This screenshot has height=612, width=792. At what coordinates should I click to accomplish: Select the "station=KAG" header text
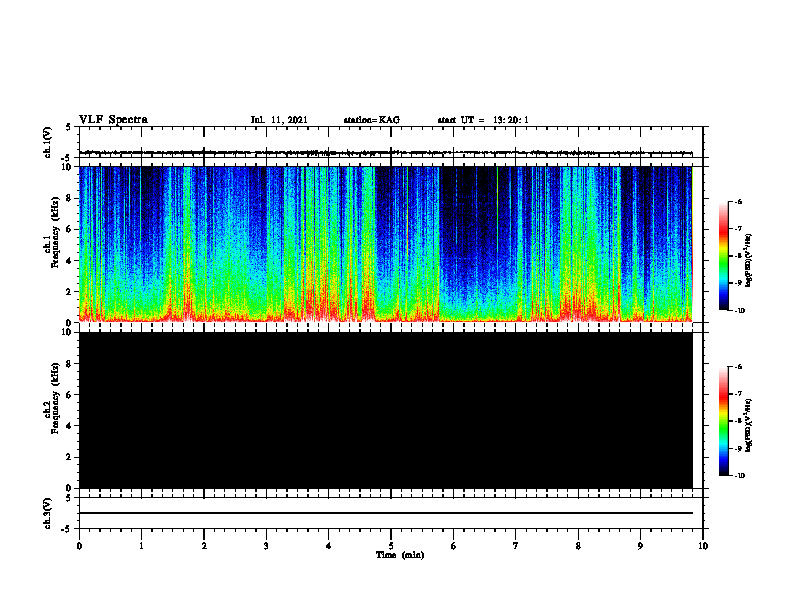[371, 120]
